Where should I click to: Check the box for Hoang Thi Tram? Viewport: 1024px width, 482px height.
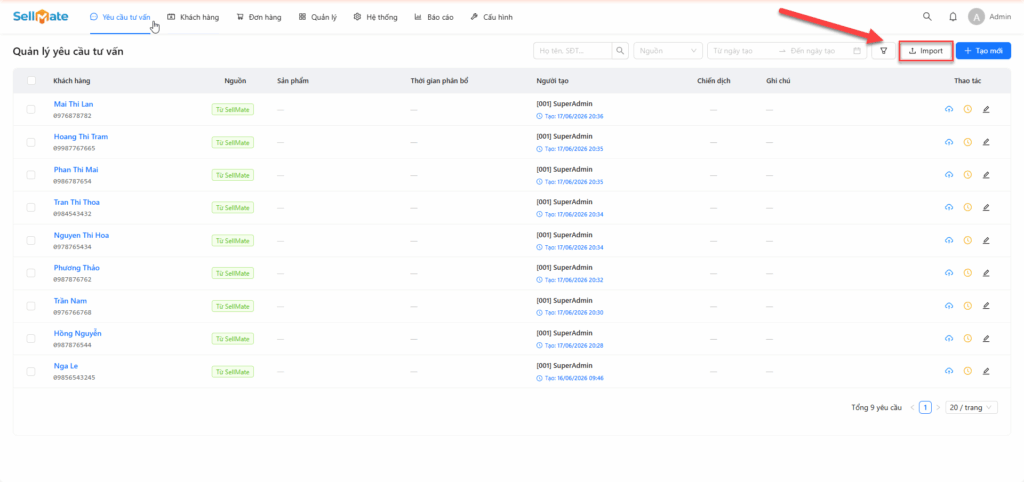[31, 142]
